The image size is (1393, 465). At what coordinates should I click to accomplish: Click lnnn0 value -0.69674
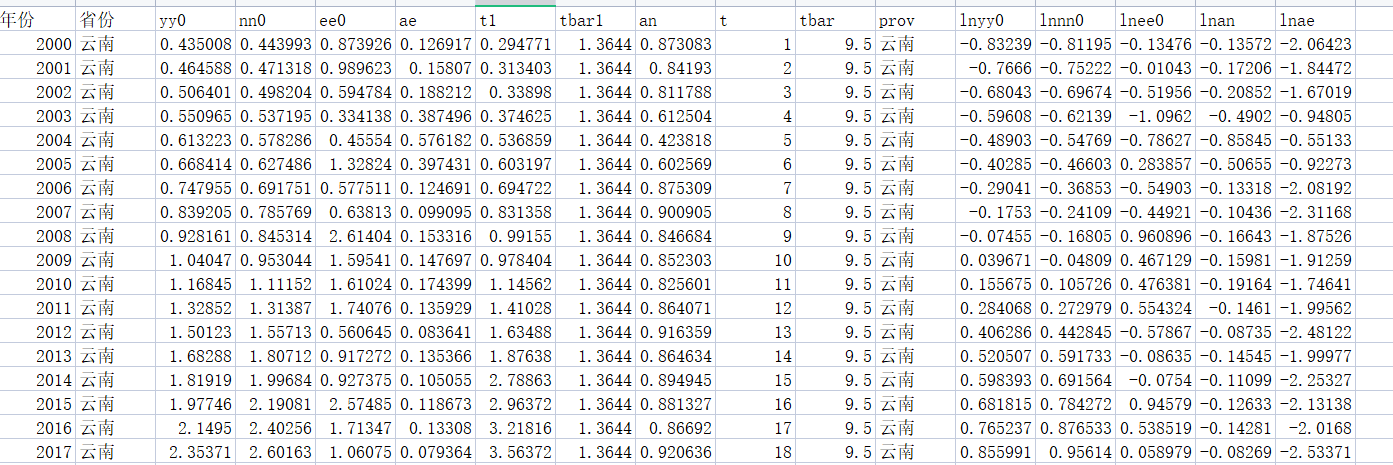tap(1076, 92)
